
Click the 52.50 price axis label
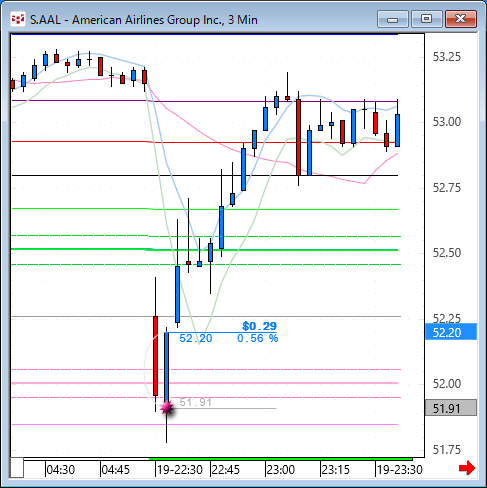(447, 253)
